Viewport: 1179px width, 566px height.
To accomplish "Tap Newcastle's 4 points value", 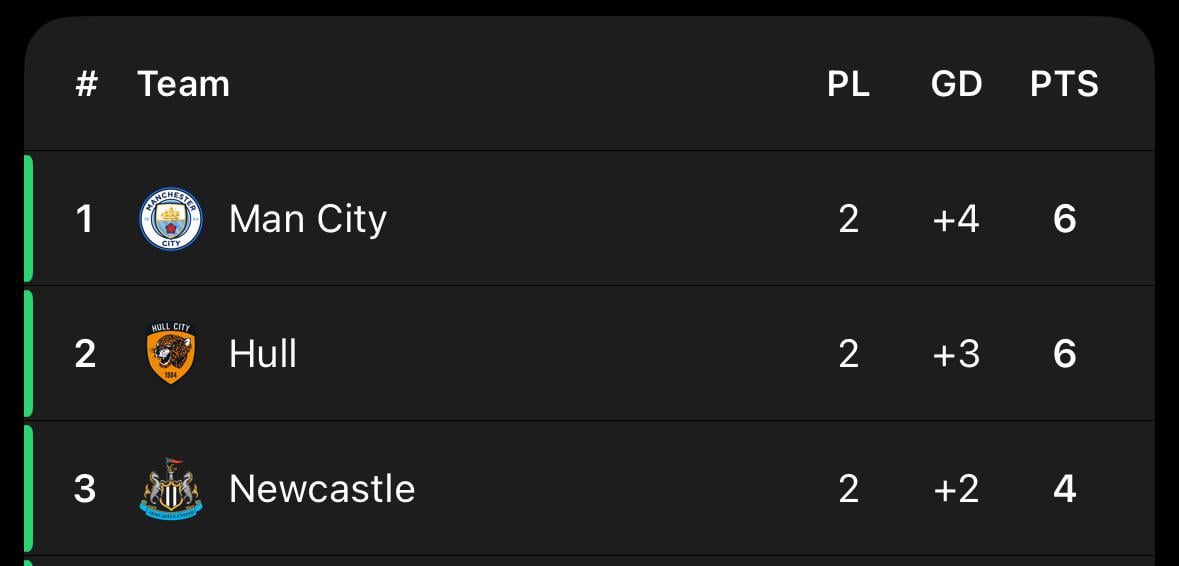I will (1064, 489).
